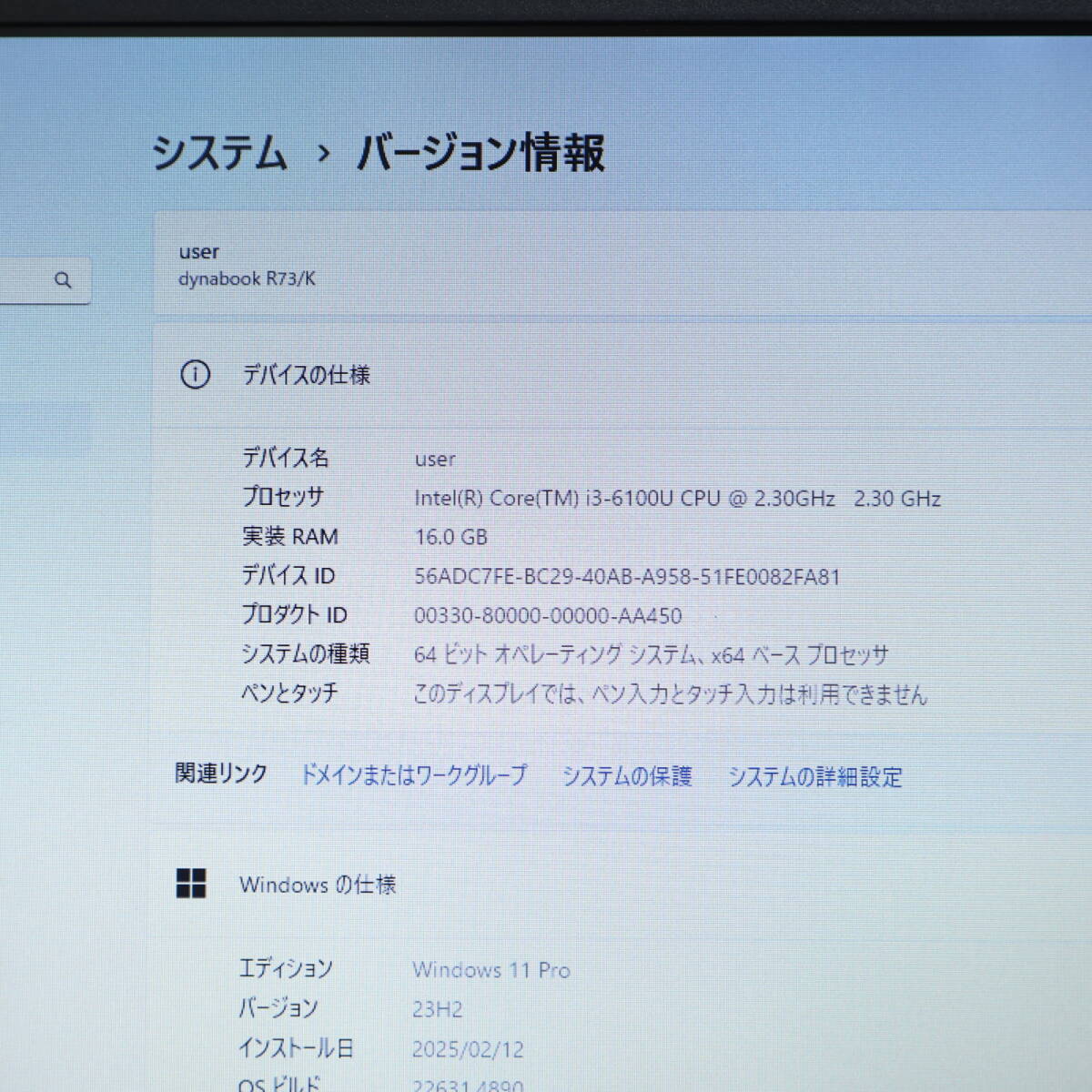Click the エディション label
This screenshot has height=1092, width=1092.
(286, 968)
